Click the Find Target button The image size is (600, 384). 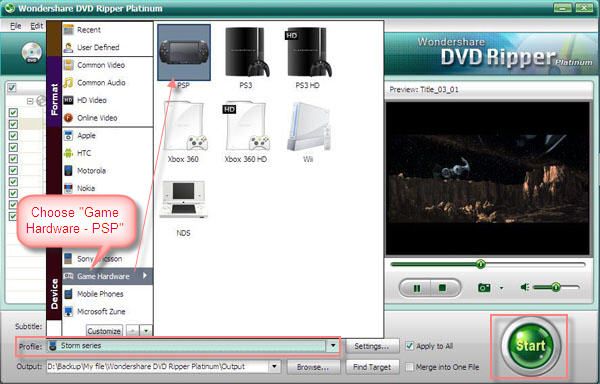click(372, 367)
